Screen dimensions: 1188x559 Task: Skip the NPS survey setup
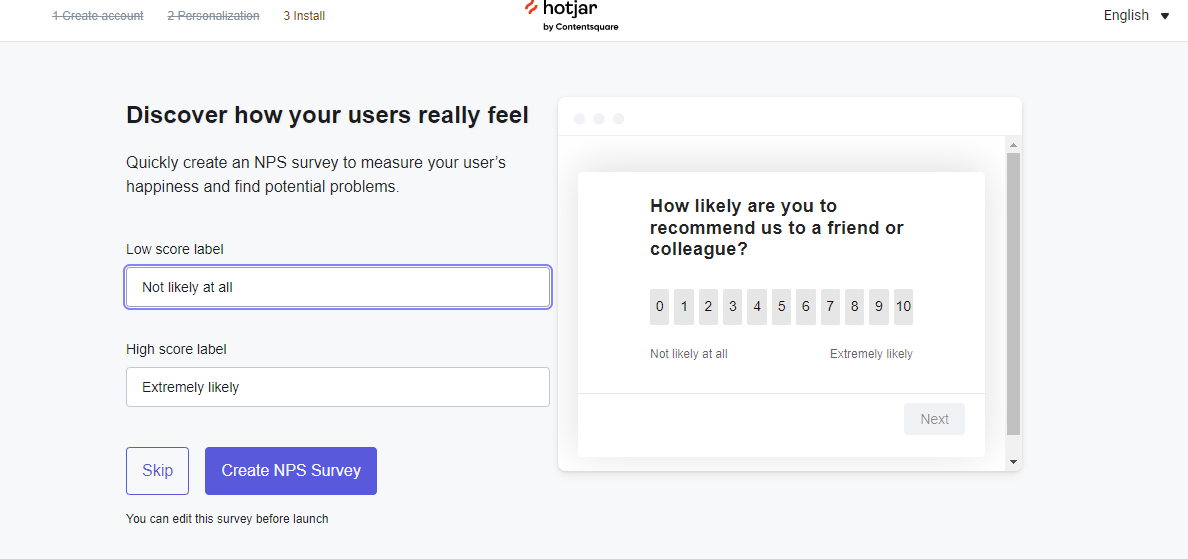tap(158, 470)
